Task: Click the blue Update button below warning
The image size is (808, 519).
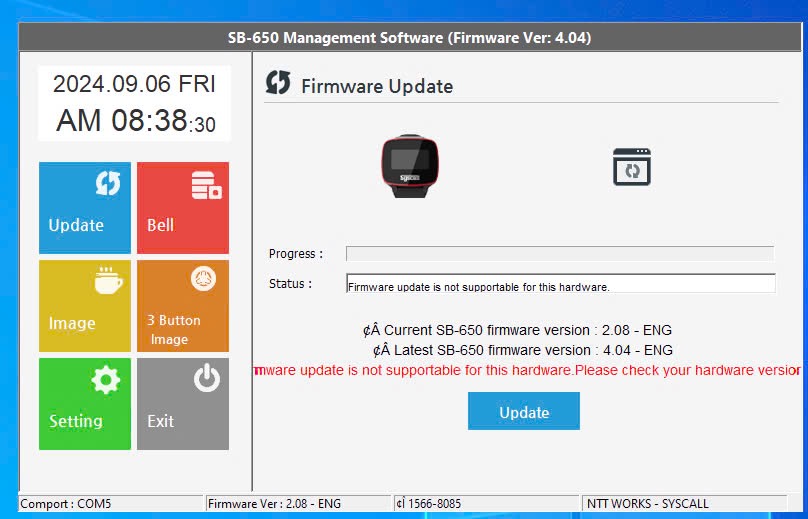Action: (x=524, y=411)
